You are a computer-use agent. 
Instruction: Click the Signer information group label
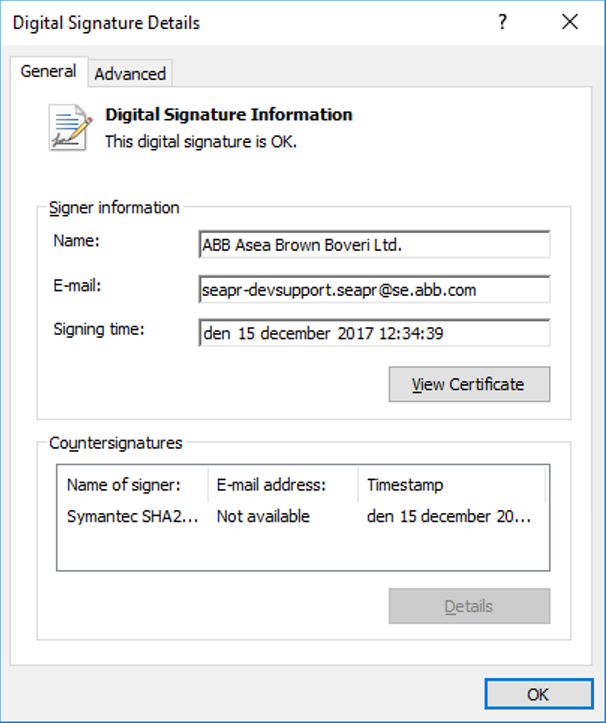(114, 208)
